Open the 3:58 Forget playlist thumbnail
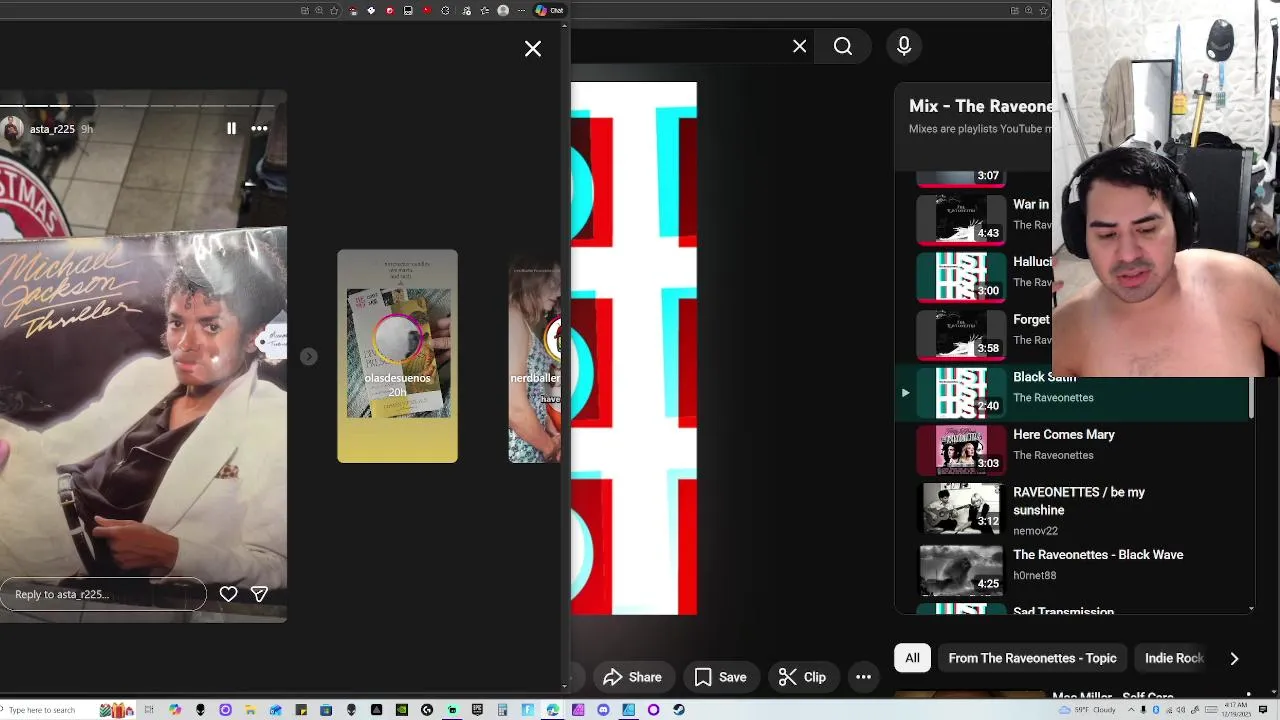The width and height of the screenshot is (1280, 720). point(960,334)
